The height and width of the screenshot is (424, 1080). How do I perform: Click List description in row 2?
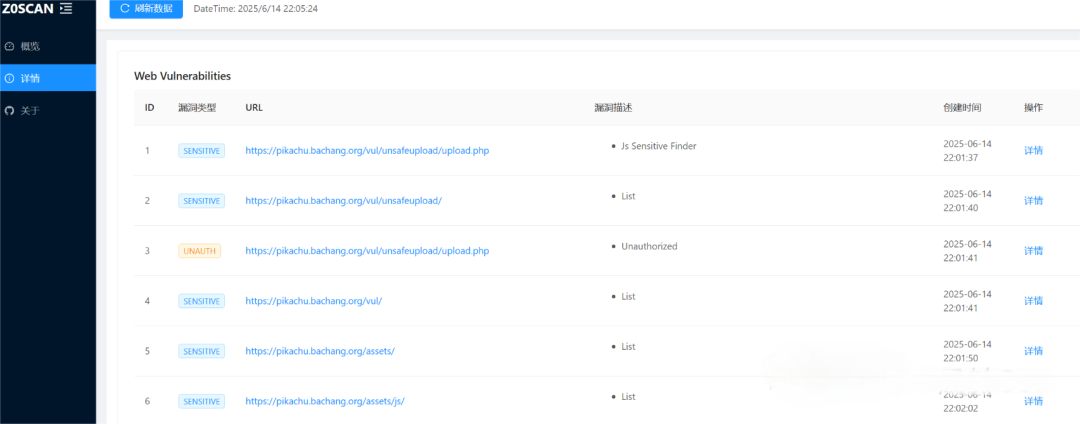pyautogui.click(x=627, y=196)
